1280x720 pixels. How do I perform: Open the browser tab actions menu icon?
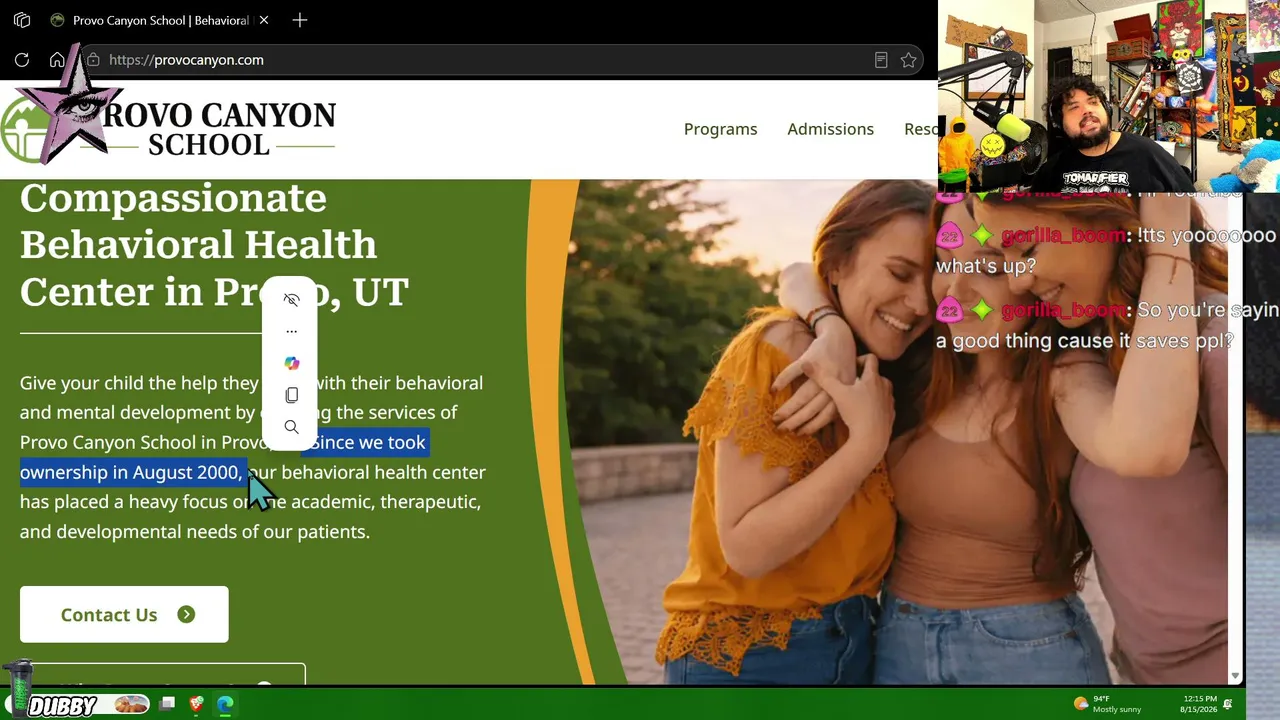tap(22, 20)
